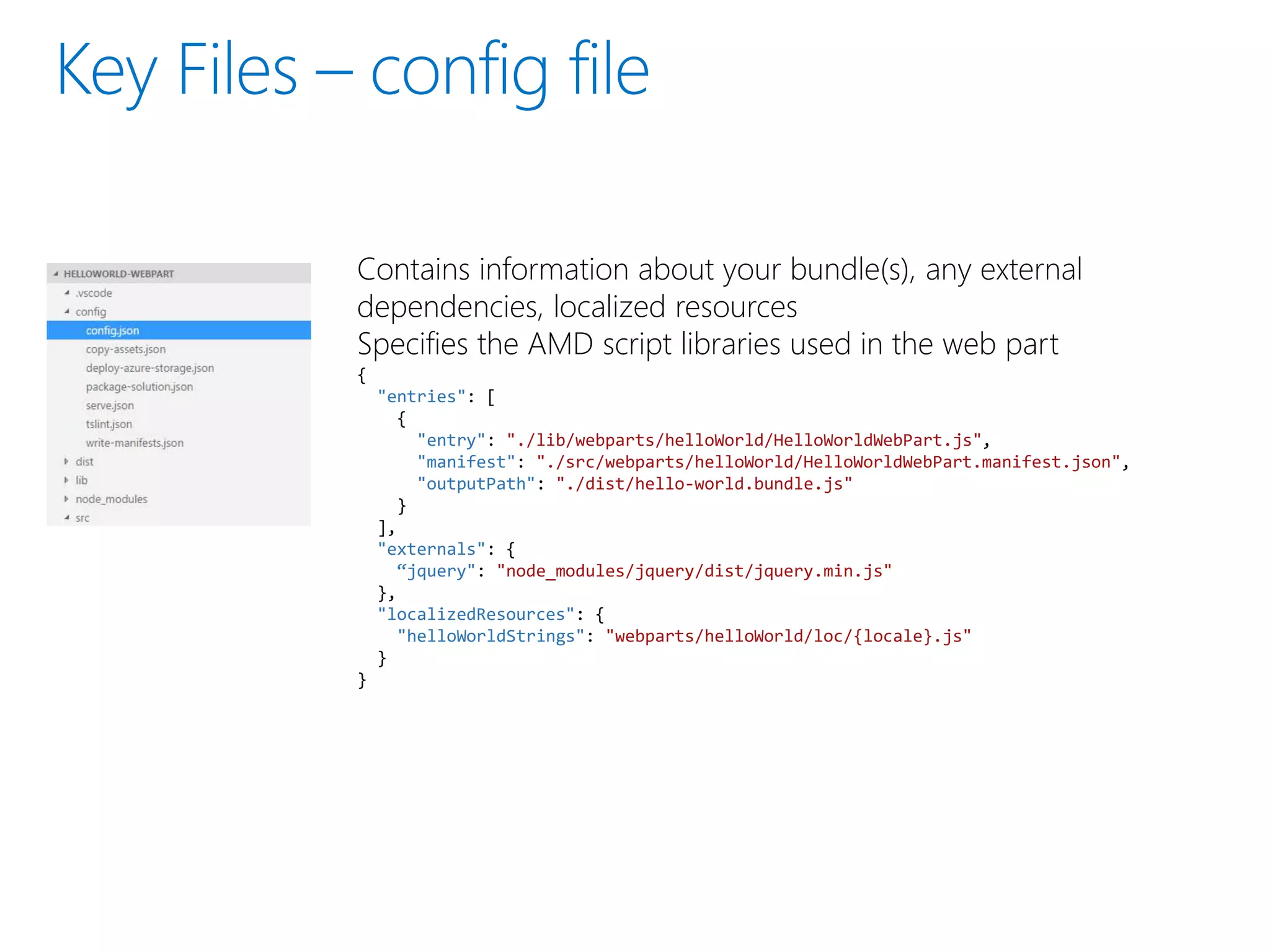1270x952 pixels.
Task: Collapse the config folder arrow
Action: [x=67, y=312]
